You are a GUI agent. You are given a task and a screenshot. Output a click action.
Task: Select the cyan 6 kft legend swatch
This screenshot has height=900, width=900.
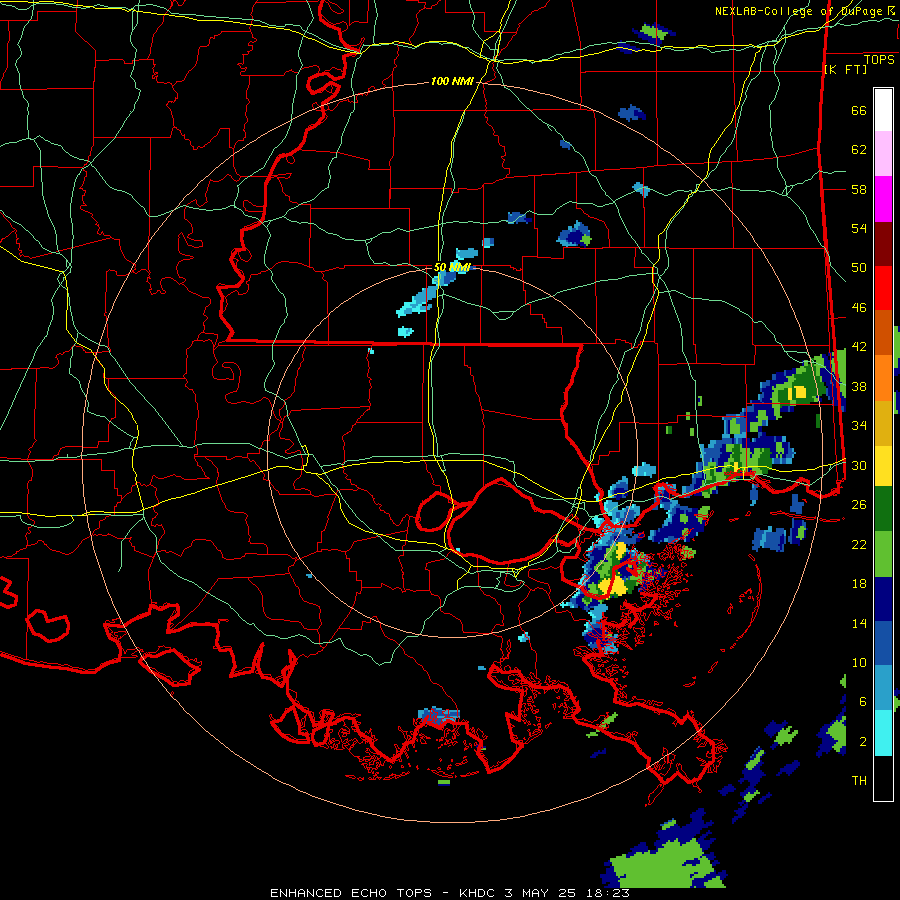883,733
